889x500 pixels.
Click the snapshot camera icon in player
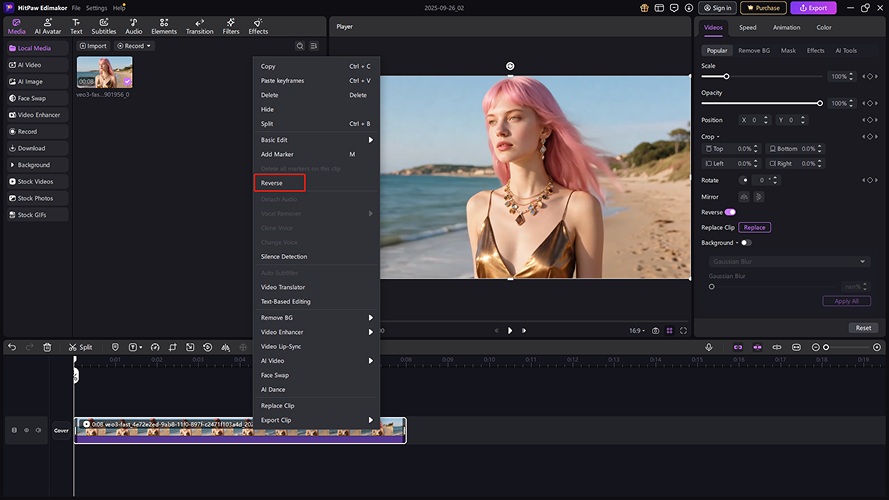click(x=655, y=330)
